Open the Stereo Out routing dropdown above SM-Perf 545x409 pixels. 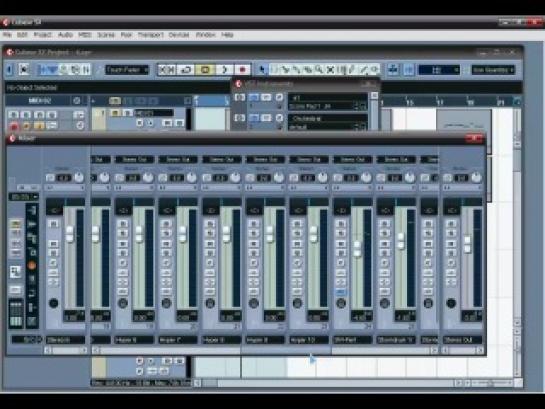tap(352, 159)
